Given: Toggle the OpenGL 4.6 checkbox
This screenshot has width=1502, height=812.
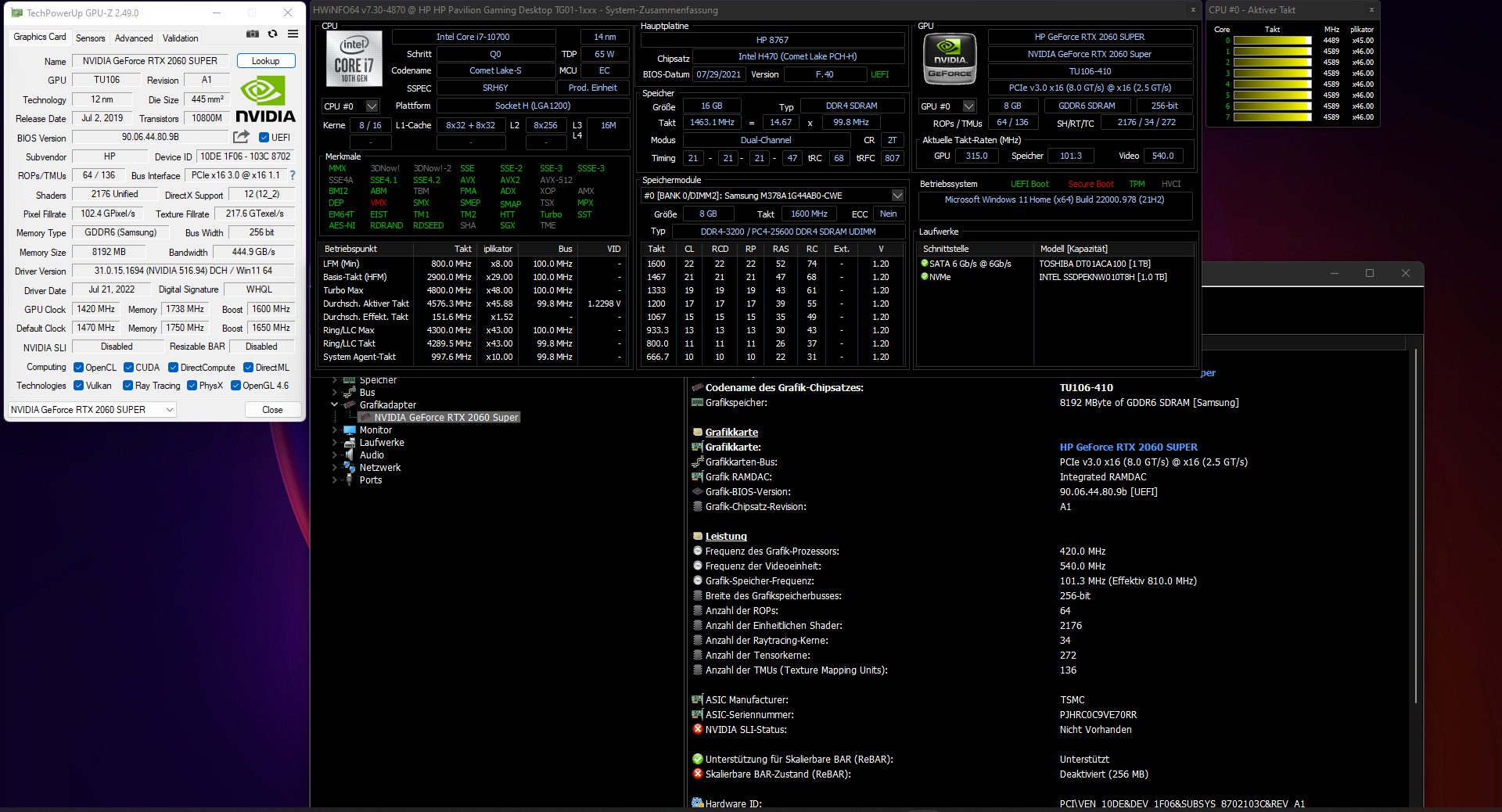Looking at the screenshot, I should click(235, 385).
